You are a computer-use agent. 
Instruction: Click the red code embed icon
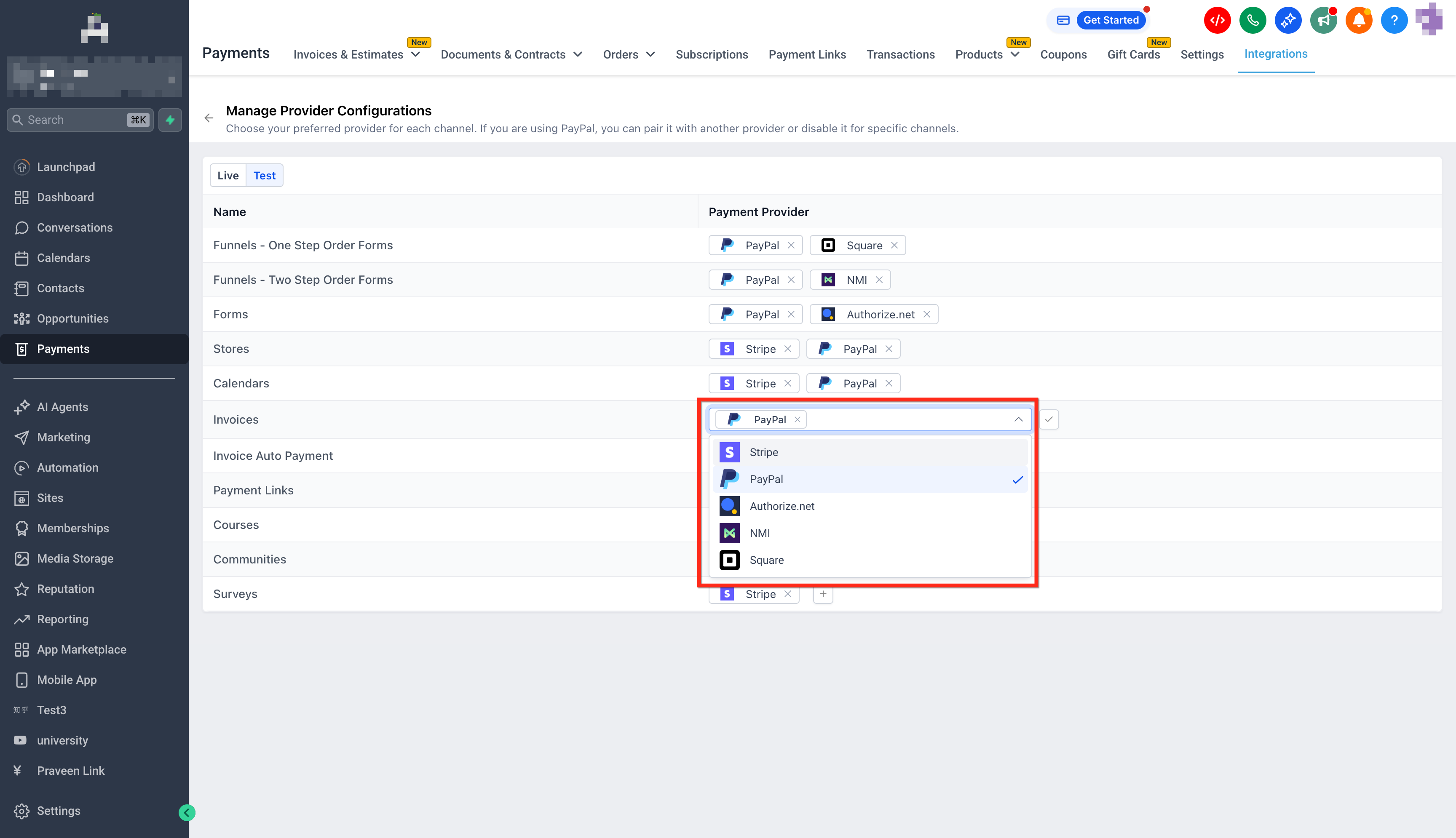[x=1217, y=21]
